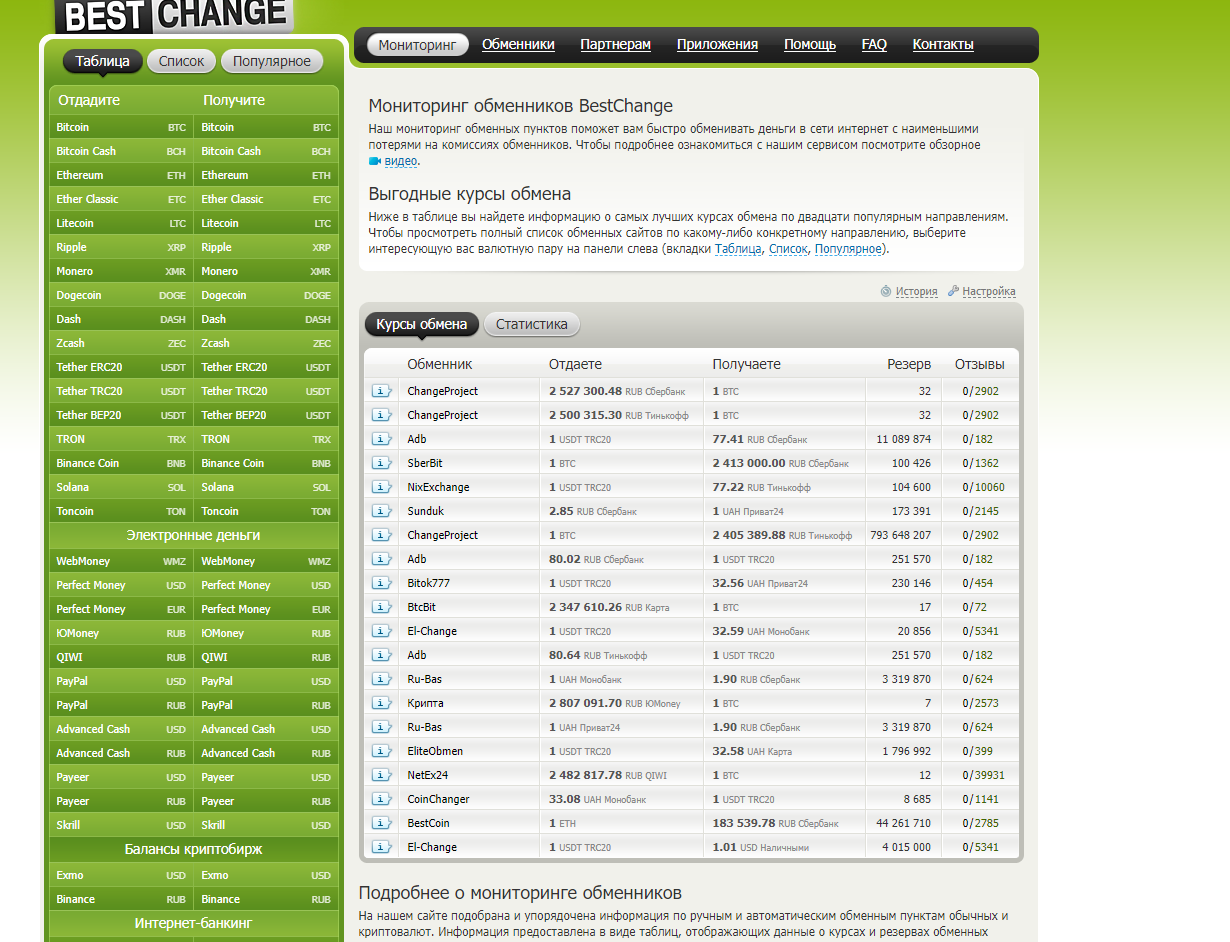Click the Отзывы column header
This screenshot has width=1230, height=942.
pyautogui.click(x=980, y=364)
